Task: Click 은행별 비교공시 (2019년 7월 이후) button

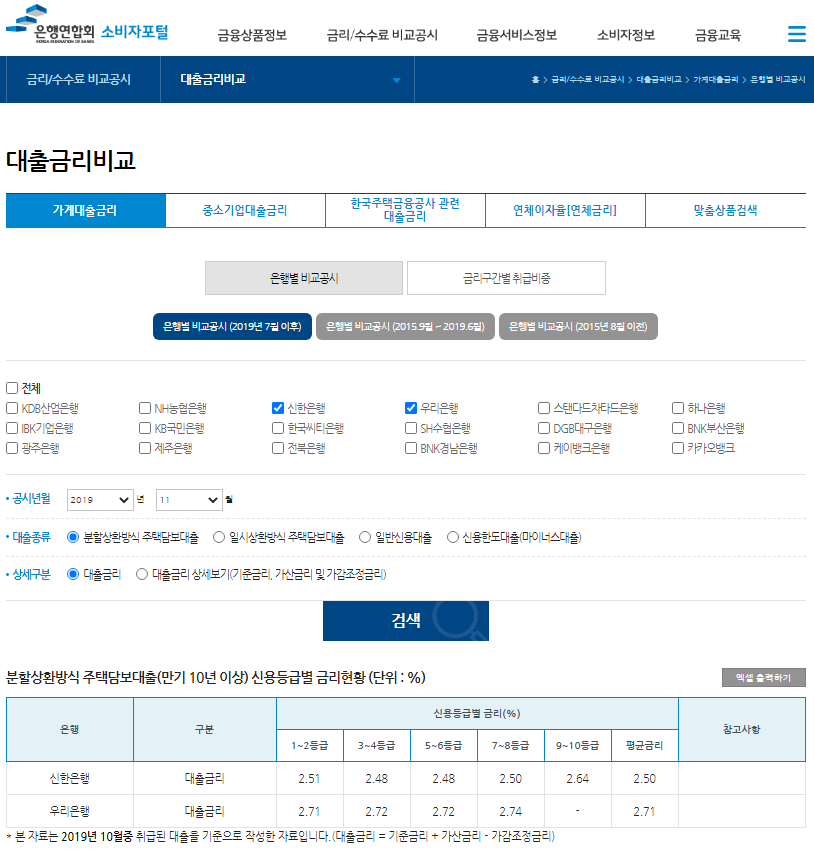Action: (232, 327)
